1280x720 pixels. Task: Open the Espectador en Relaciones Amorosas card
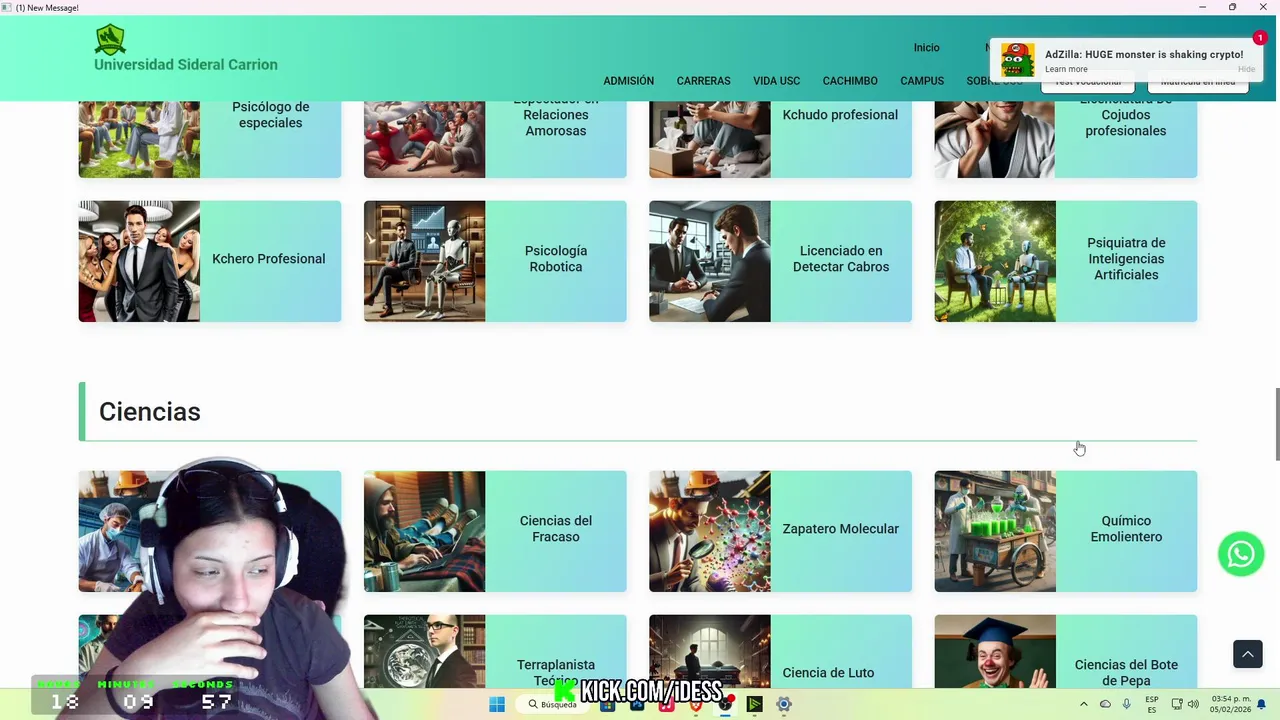(495, 139)
